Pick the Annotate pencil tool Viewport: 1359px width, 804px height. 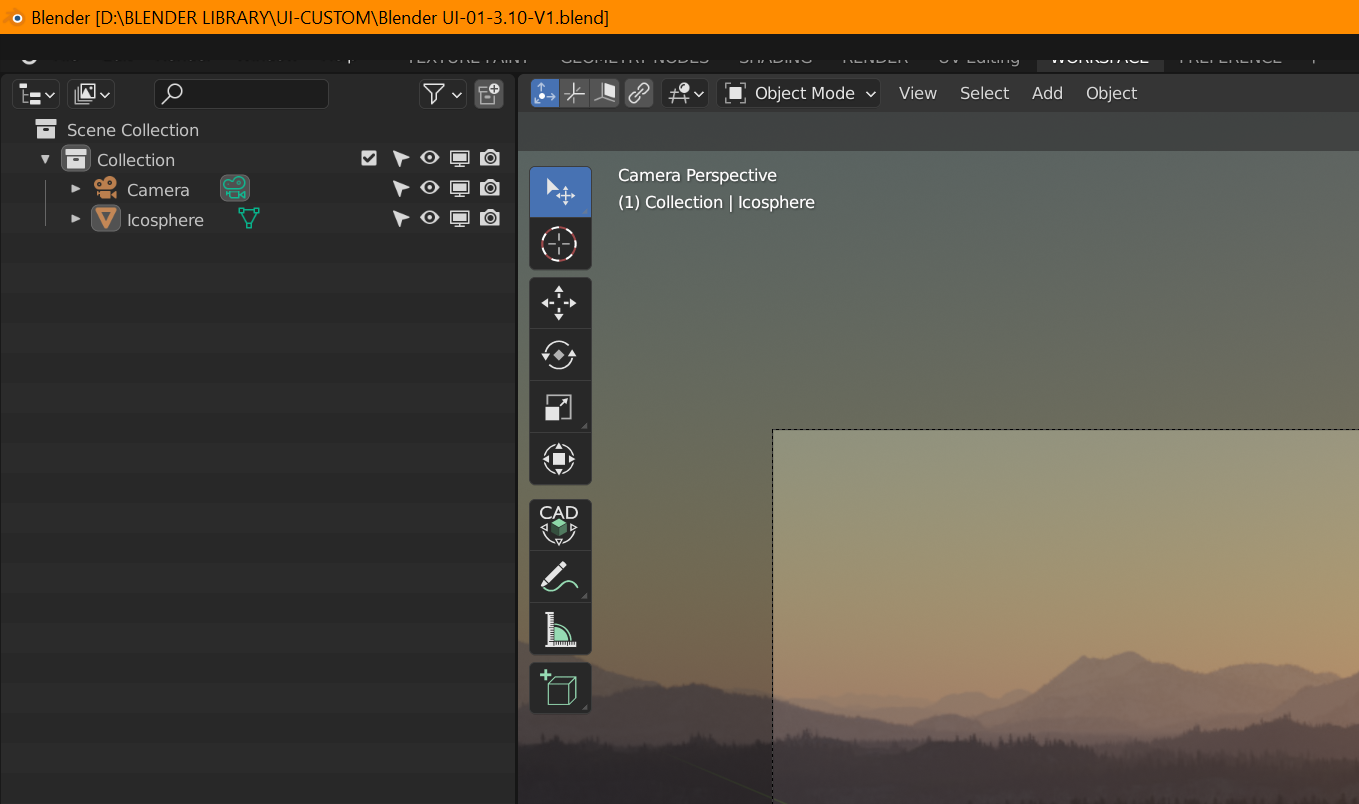click(560, 577)
